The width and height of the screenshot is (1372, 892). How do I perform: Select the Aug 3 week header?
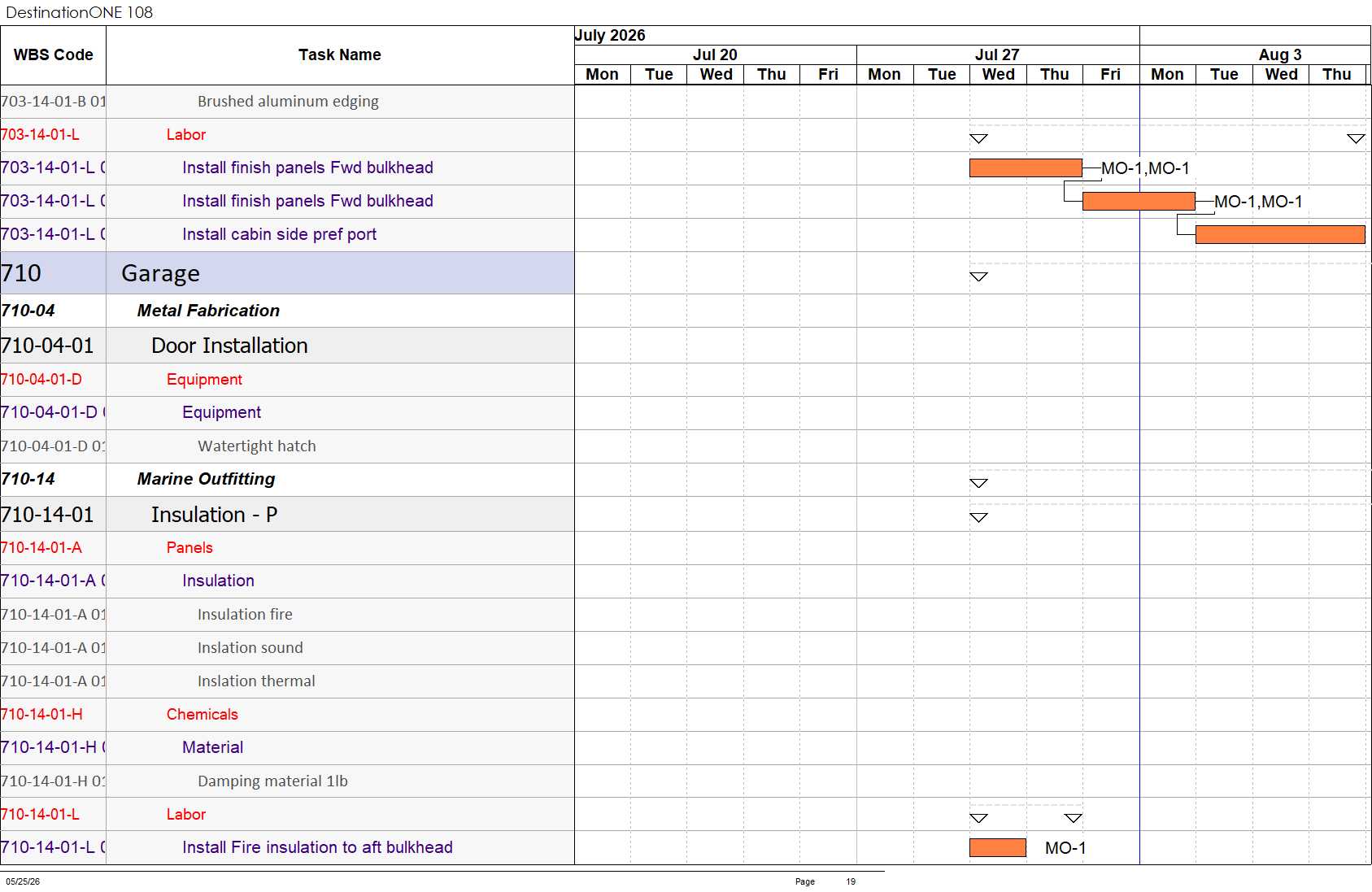tap(1280, 54)
